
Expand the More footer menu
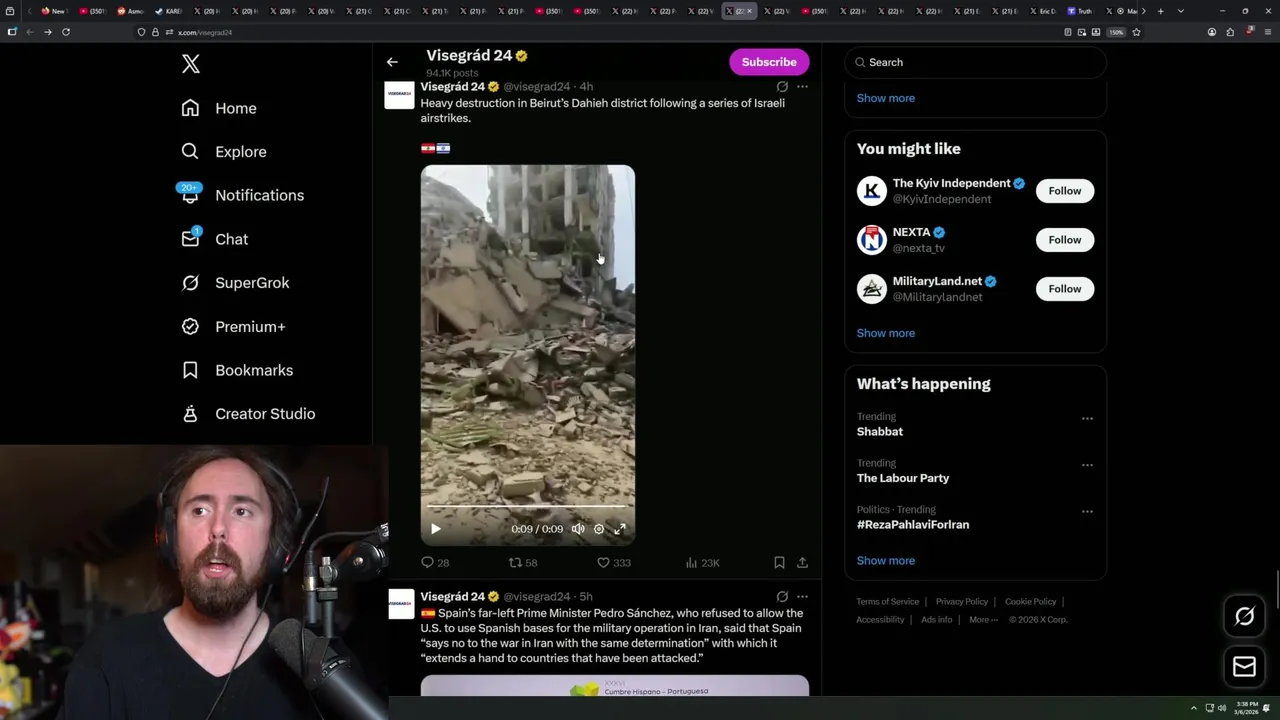pyautogui.click(x=982, y=620)
